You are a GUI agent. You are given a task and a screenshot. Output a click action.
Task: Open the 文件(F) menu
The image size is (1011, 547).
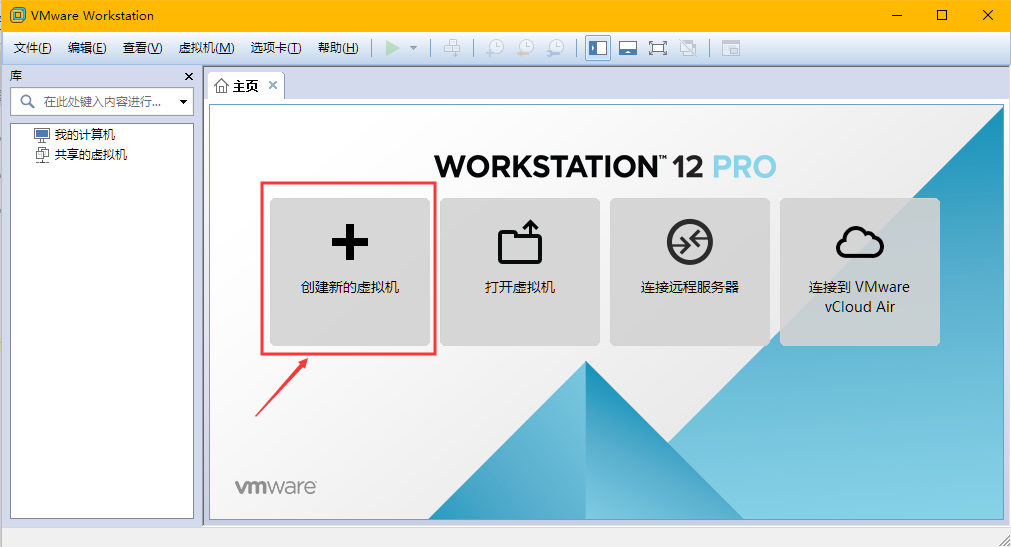coord(33,48)
